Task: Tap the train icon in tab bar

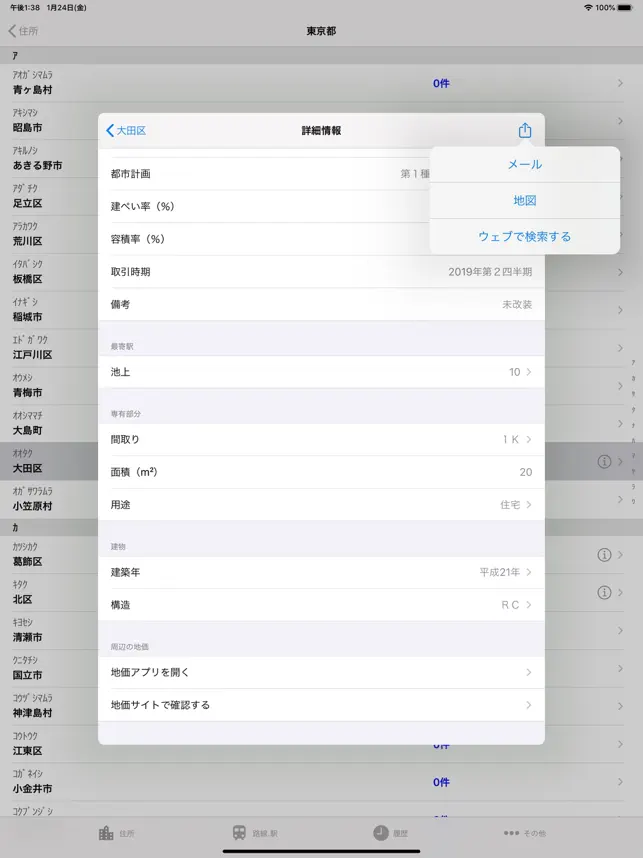Action: [239, 833]
